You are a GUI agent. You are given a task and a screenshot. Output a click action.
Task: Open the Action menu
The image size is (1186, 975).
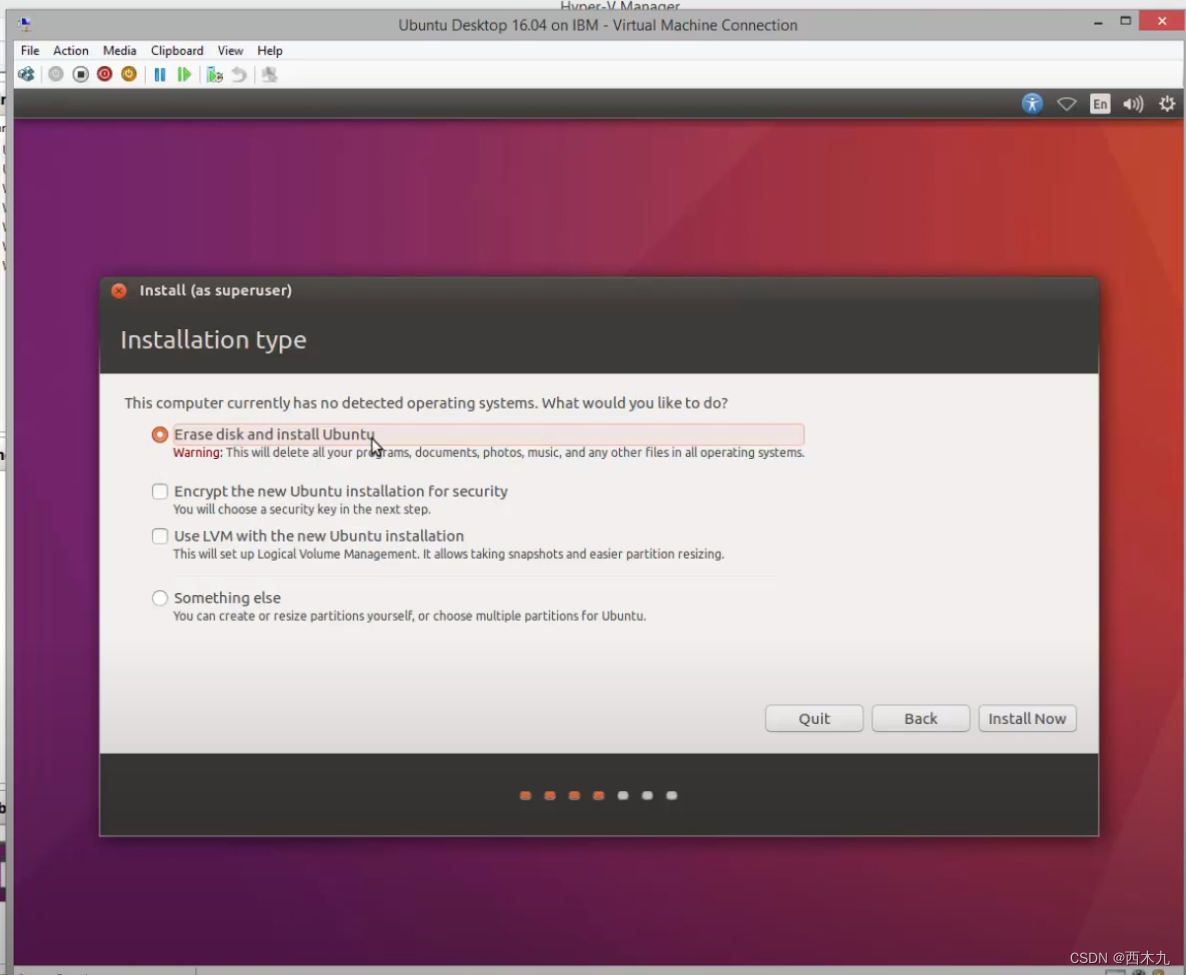pos(70,50)
